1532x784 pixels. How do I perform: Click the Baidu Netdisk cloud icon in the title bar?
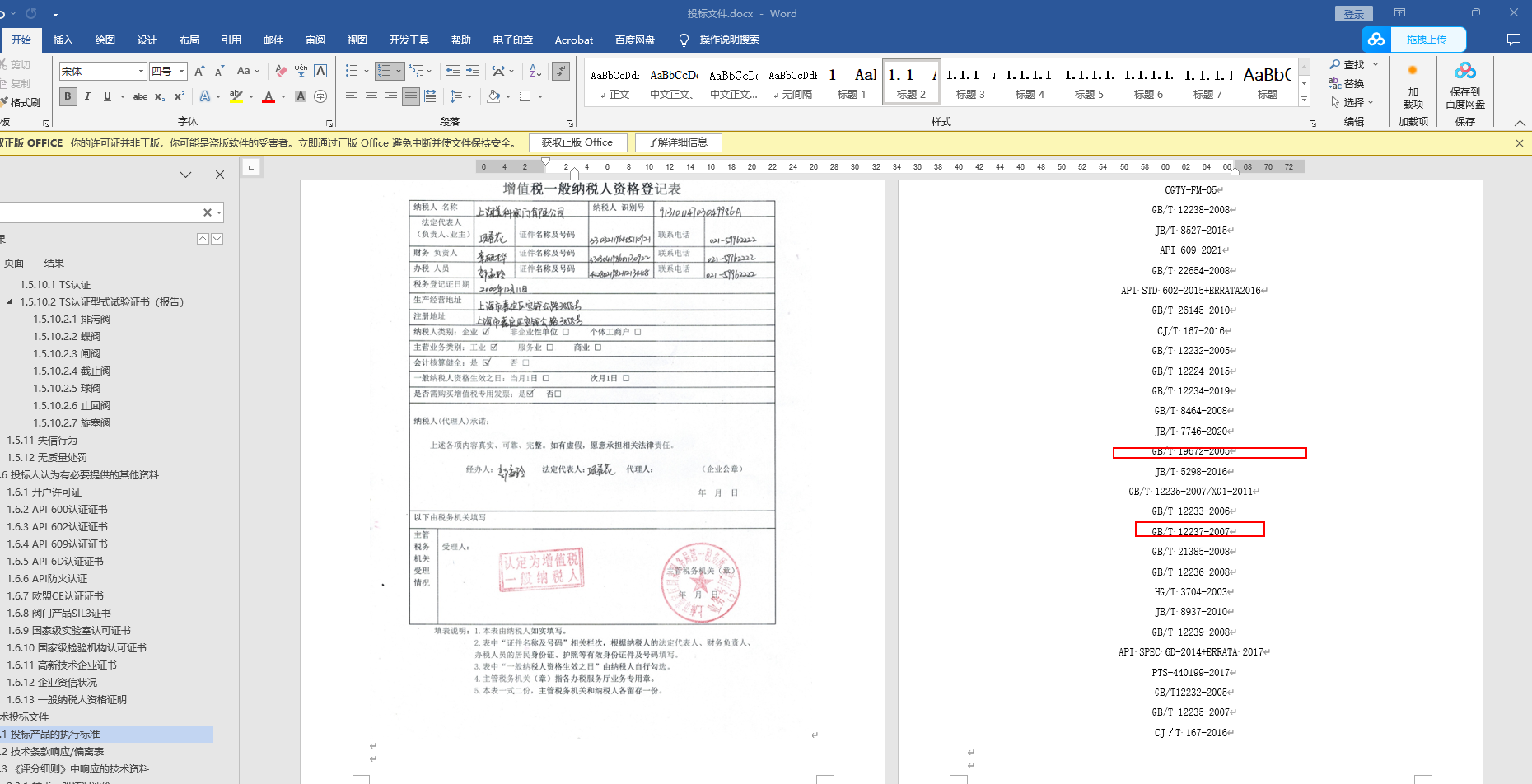click(x=1376, y=40)
